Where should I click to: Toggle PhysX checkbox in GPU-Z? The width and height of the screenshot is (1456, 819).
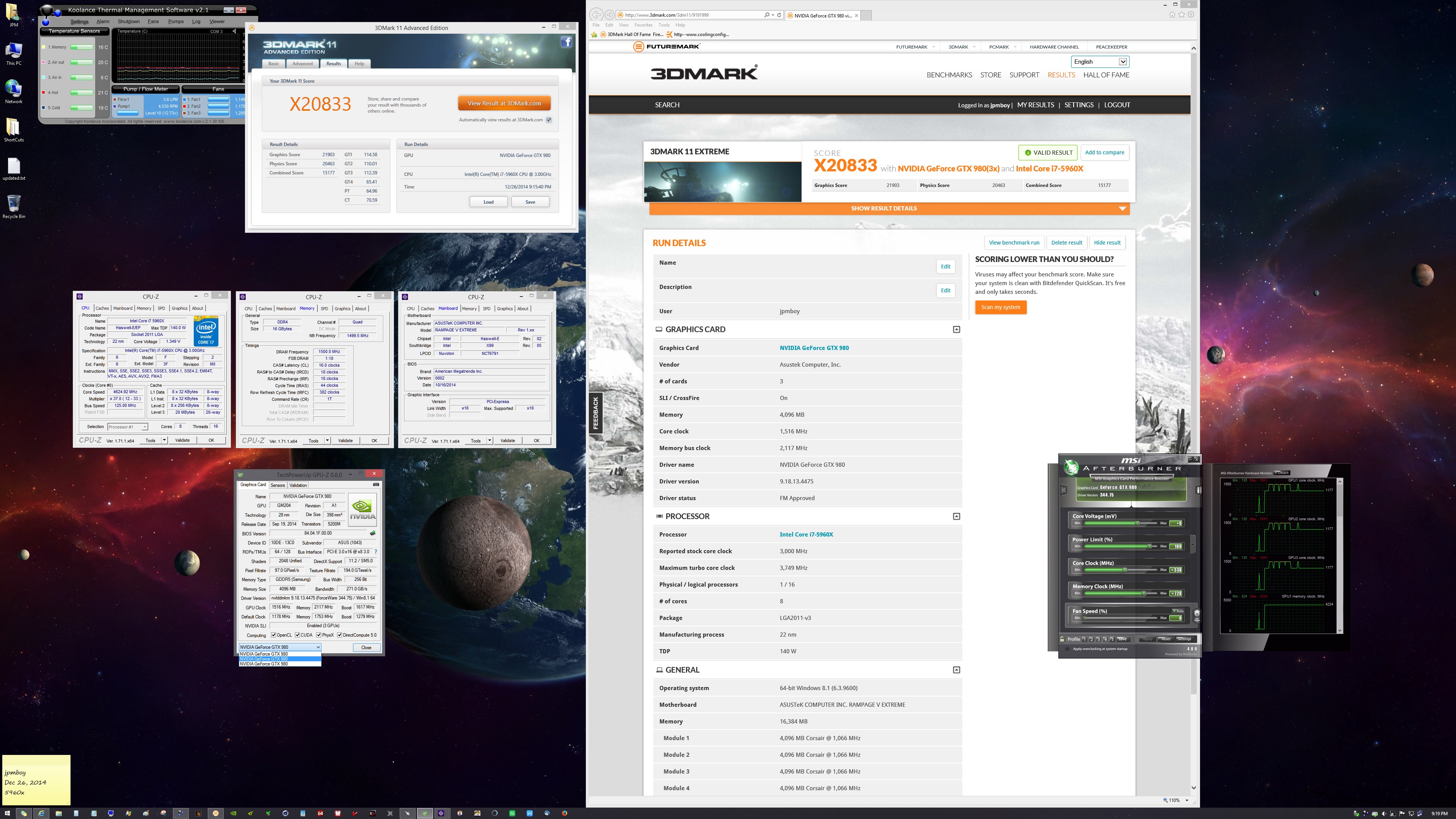[319, 635]
